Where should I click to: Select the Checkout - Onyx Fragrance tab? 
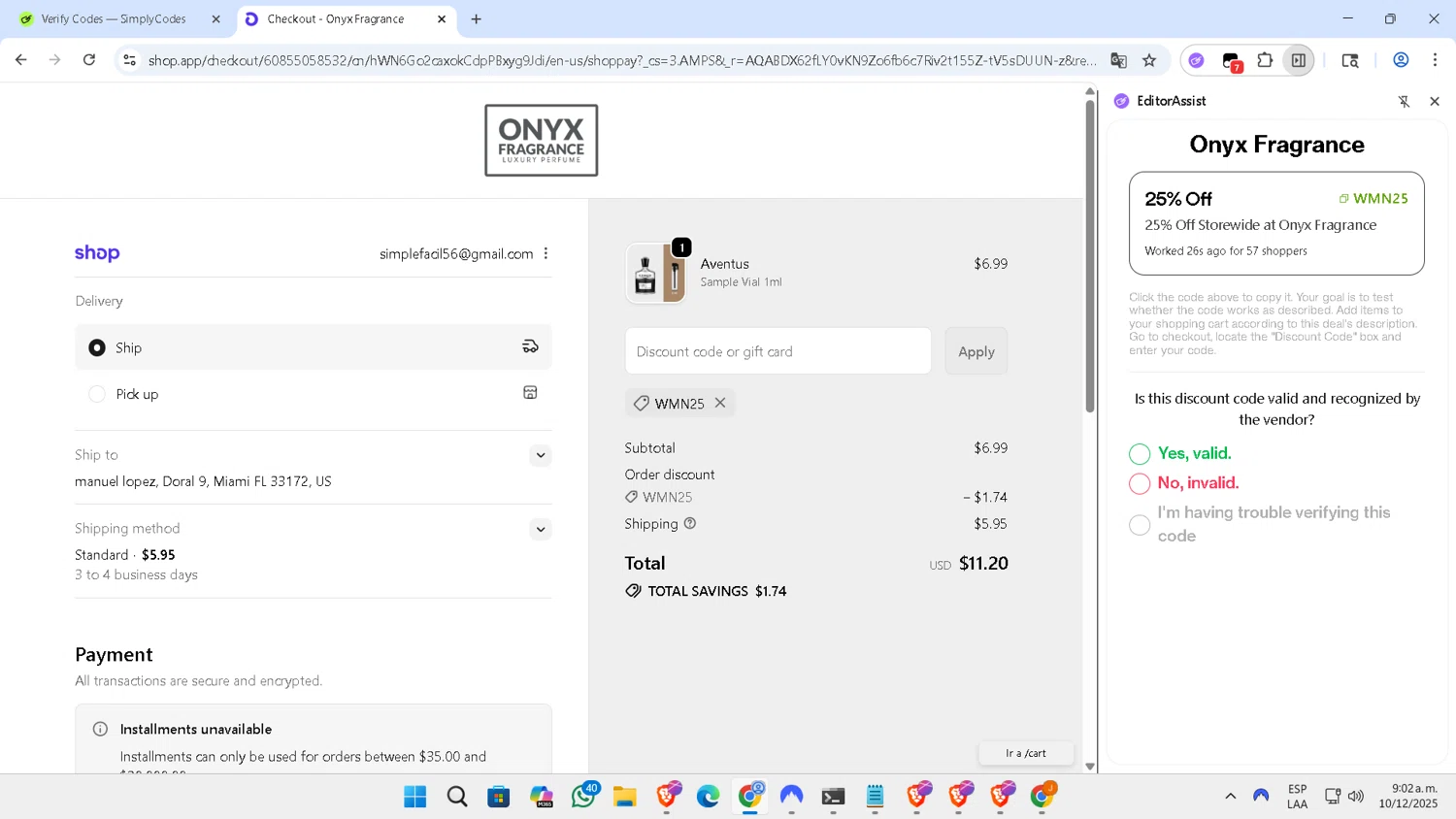click(x=336, y=18)
